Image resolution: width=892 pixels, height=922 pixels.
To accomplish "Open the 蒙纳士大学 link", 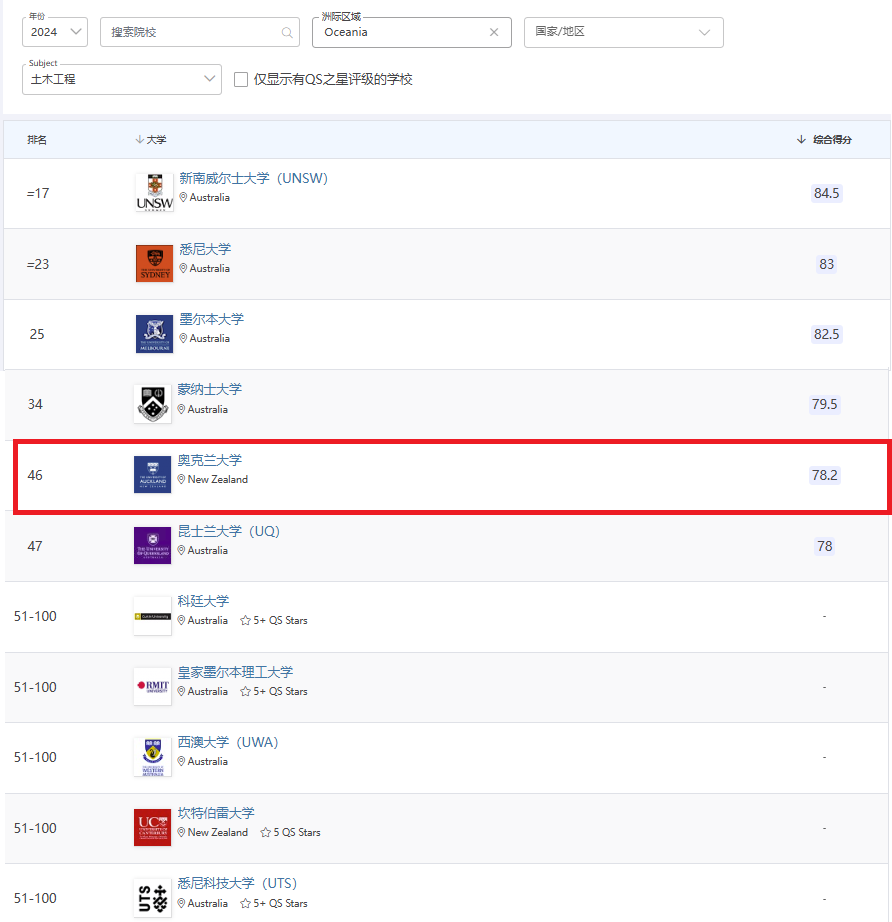I will pos(210,389).
